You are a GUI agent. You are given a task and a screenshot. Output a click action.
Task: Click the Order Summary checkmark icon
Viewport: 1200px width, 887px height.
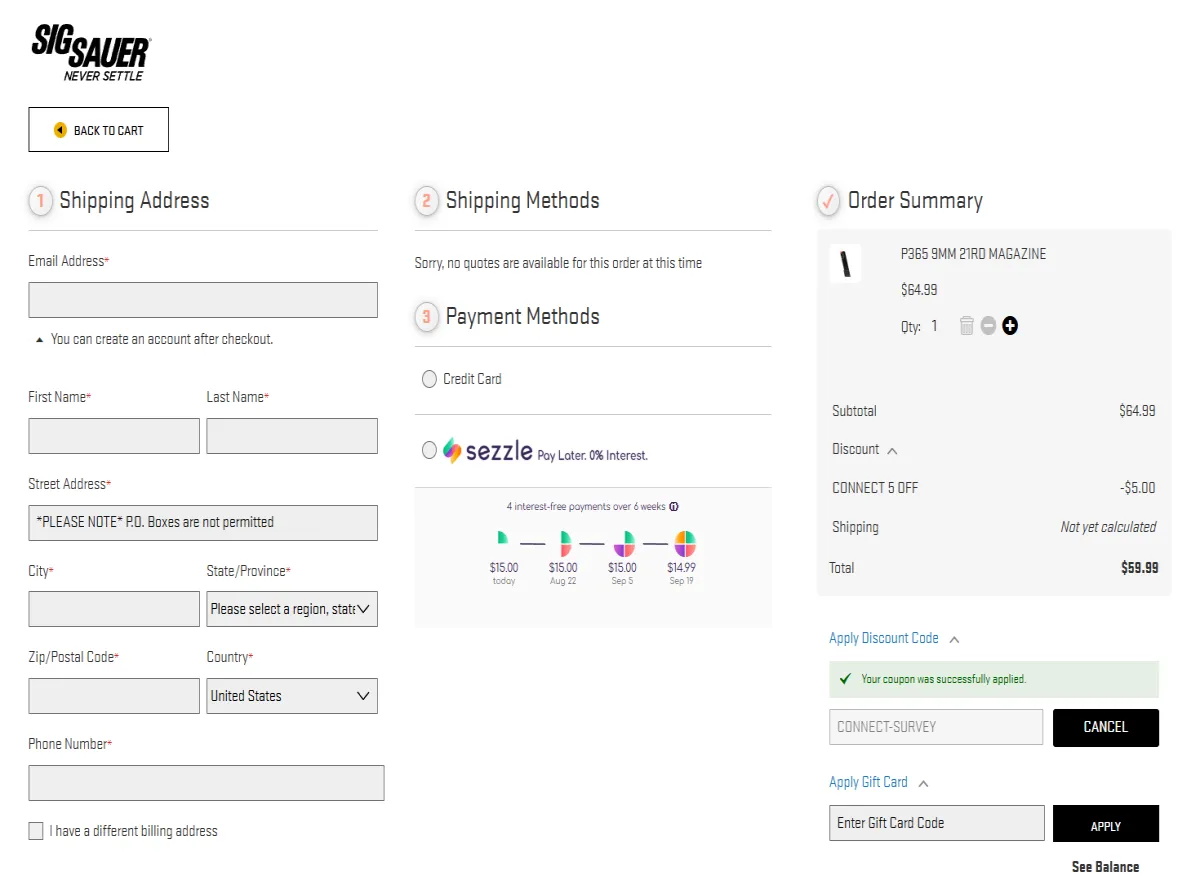pos(828,201)
